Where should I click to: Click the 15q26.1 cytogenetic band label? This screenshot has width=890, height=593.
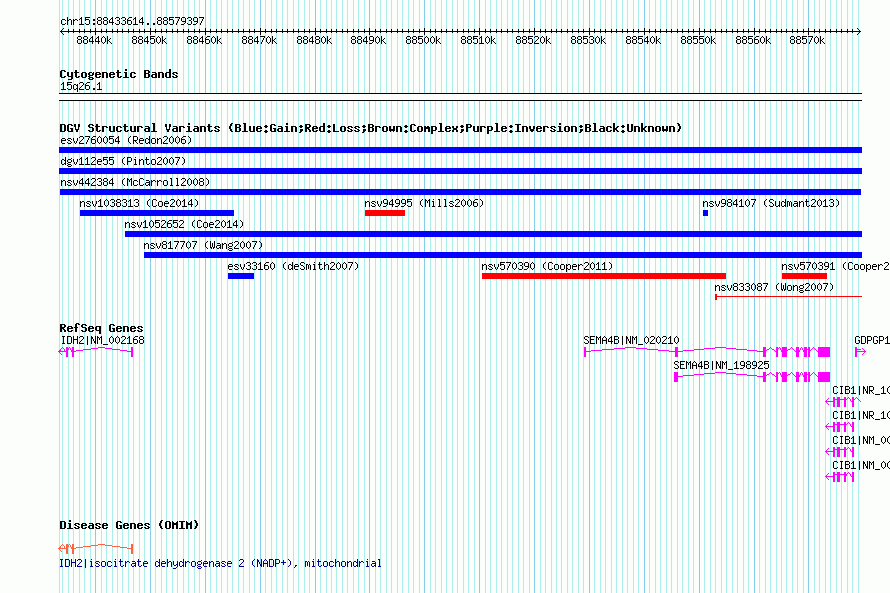click(x=81, y=86)
